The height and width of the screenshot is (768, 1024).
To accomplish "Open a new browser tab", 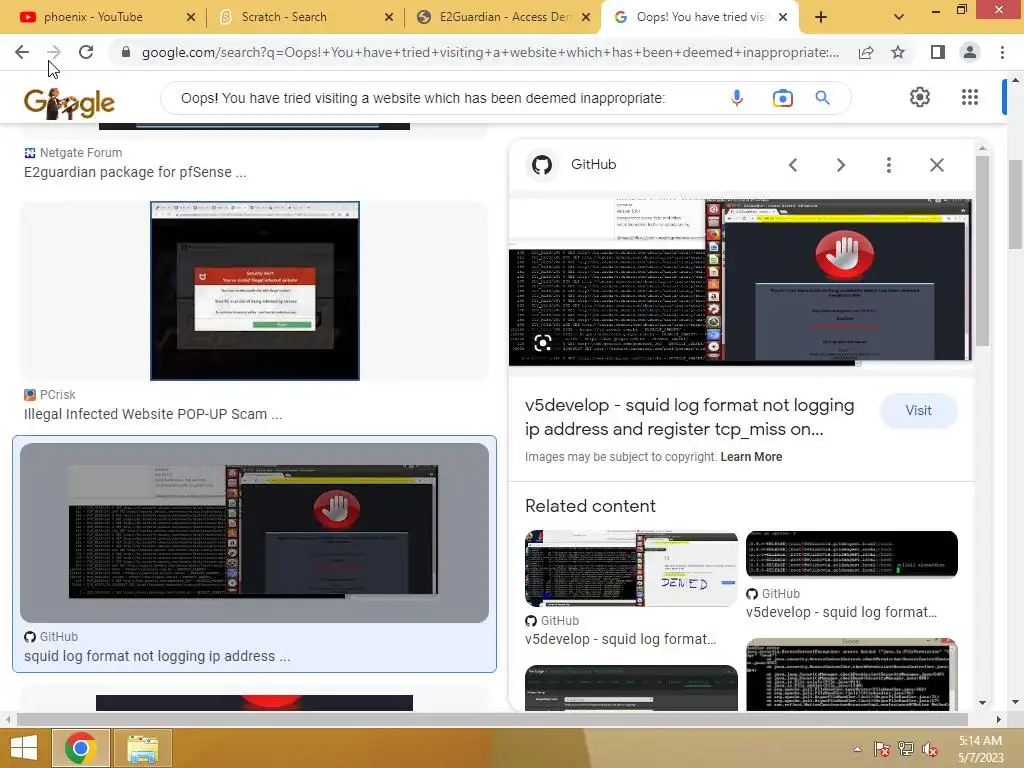I will (821, 17).
